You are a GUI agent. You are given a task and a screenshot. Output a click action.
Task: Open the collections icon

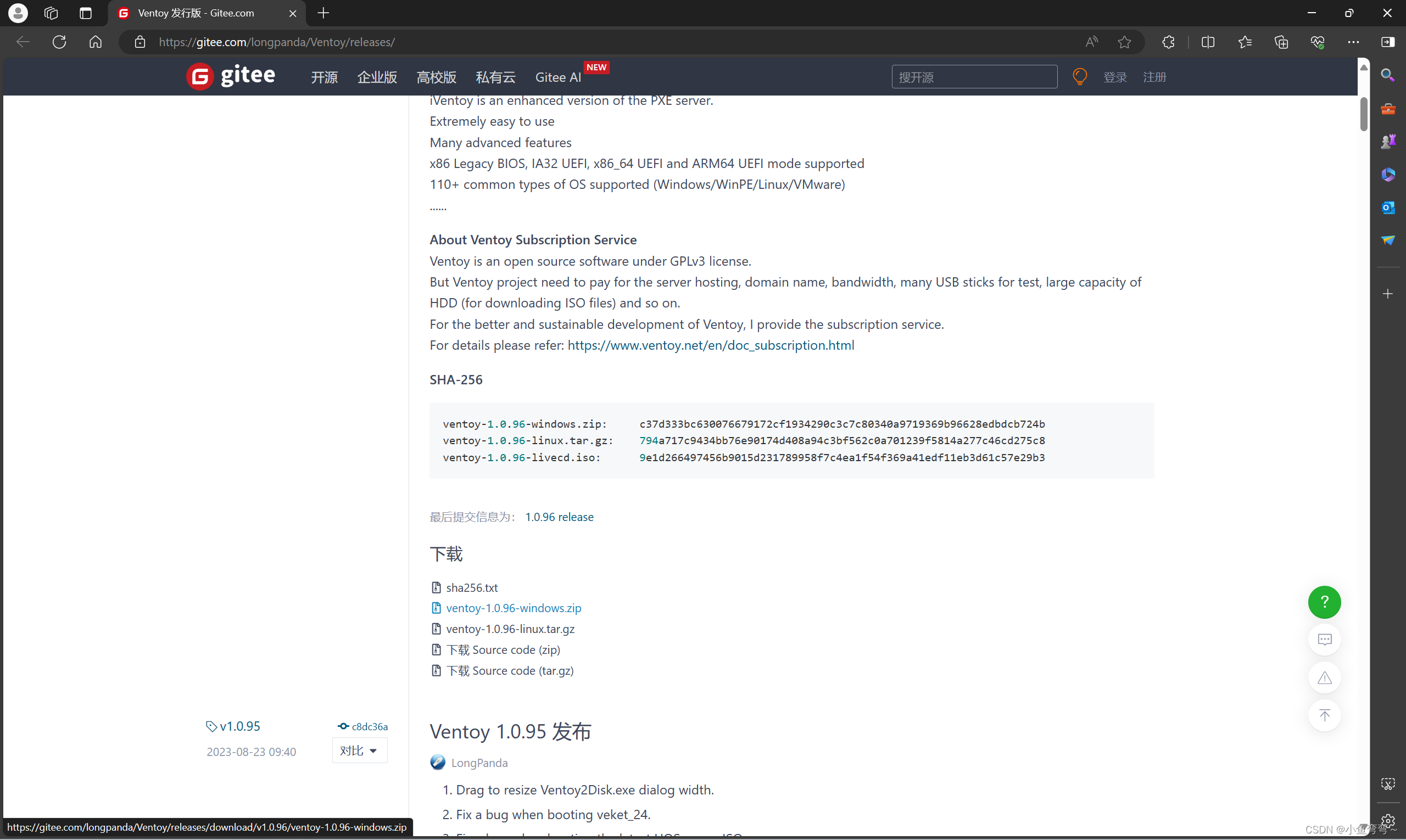click(x=1281, y=42)
